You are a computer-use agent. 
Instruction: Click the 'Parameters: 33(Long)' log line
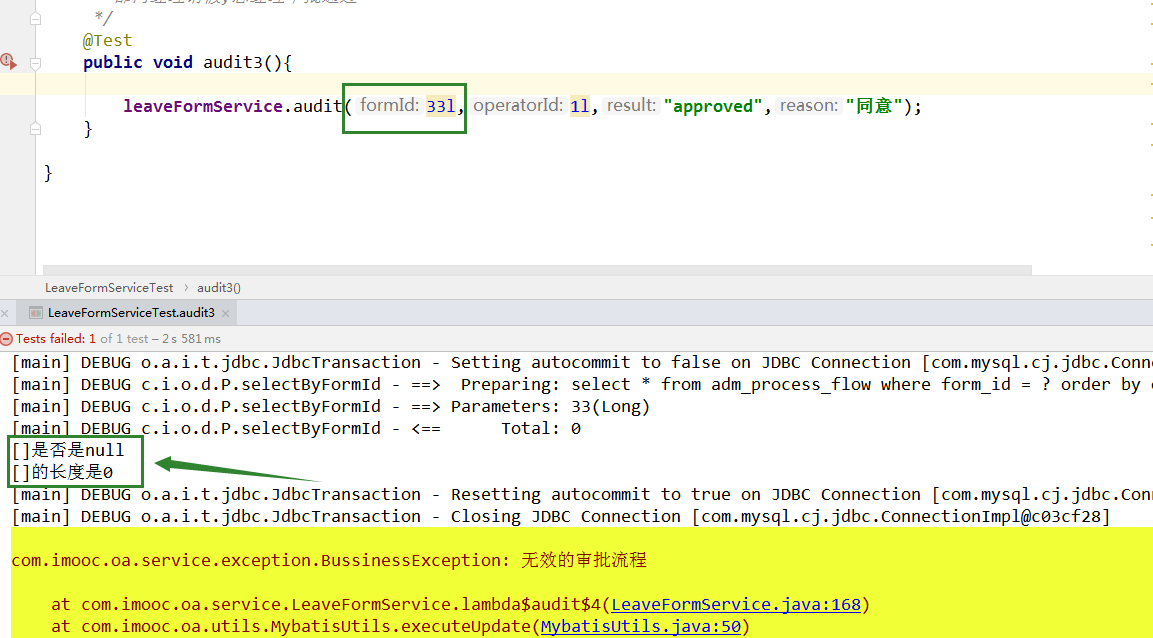point(331,406)
